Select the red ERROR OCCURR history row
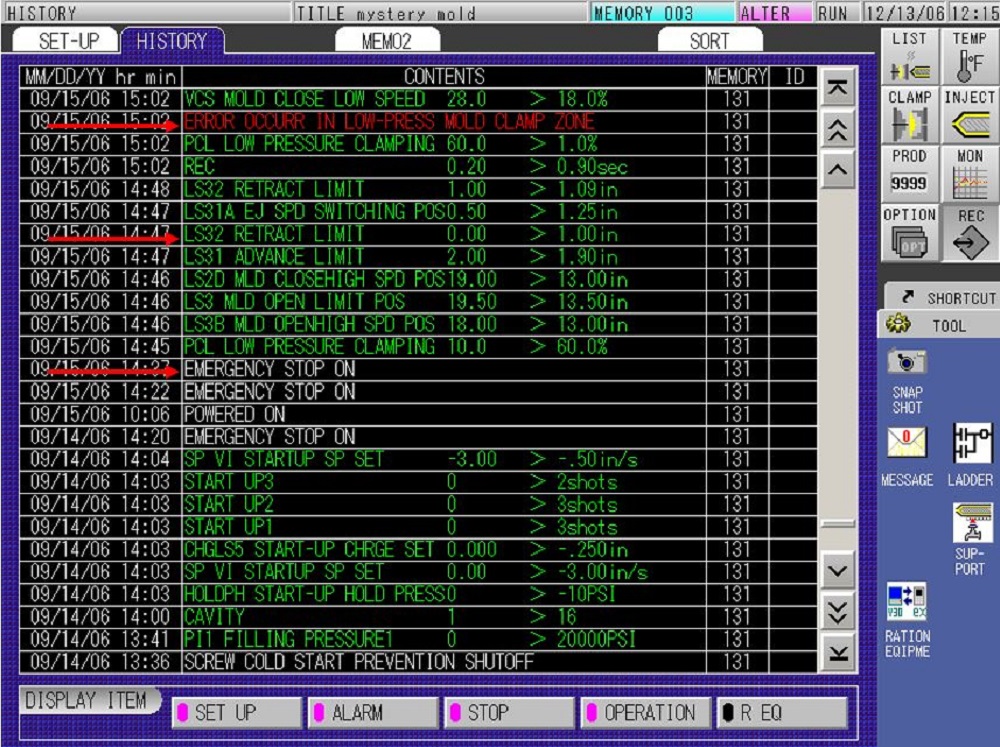 390,122
